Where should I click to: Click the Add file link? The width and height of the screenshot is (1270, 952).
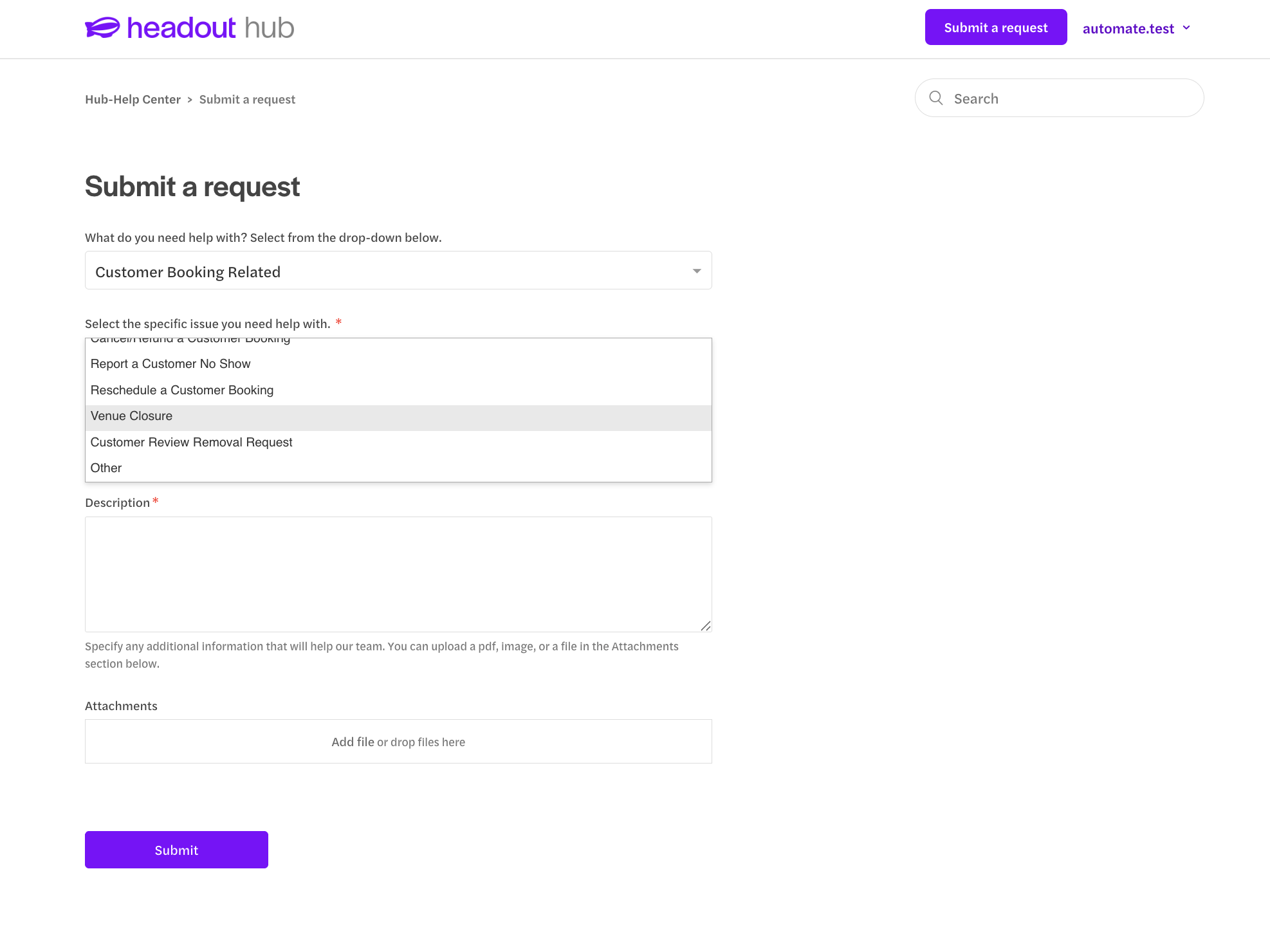353,742
